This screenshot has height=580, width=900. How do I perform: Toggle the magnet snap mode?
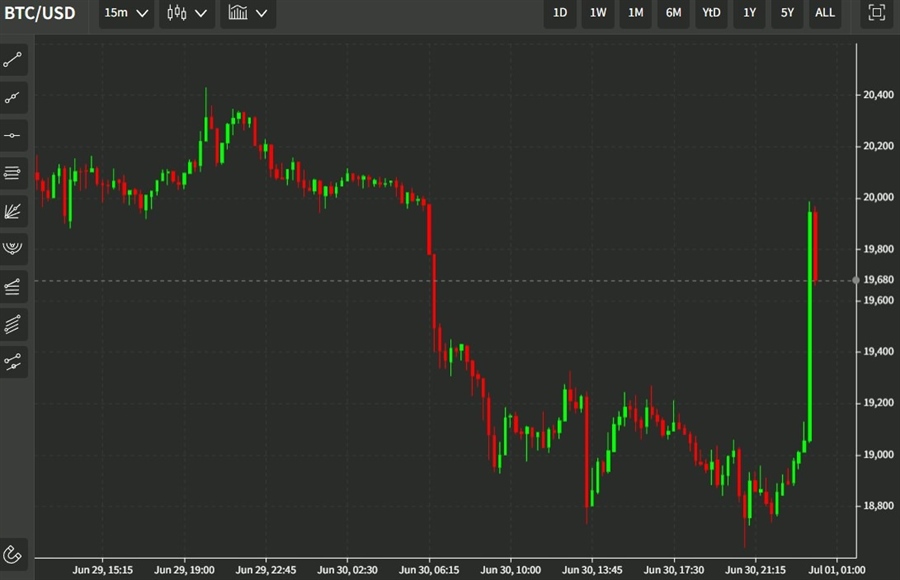[x=14, y=552]
